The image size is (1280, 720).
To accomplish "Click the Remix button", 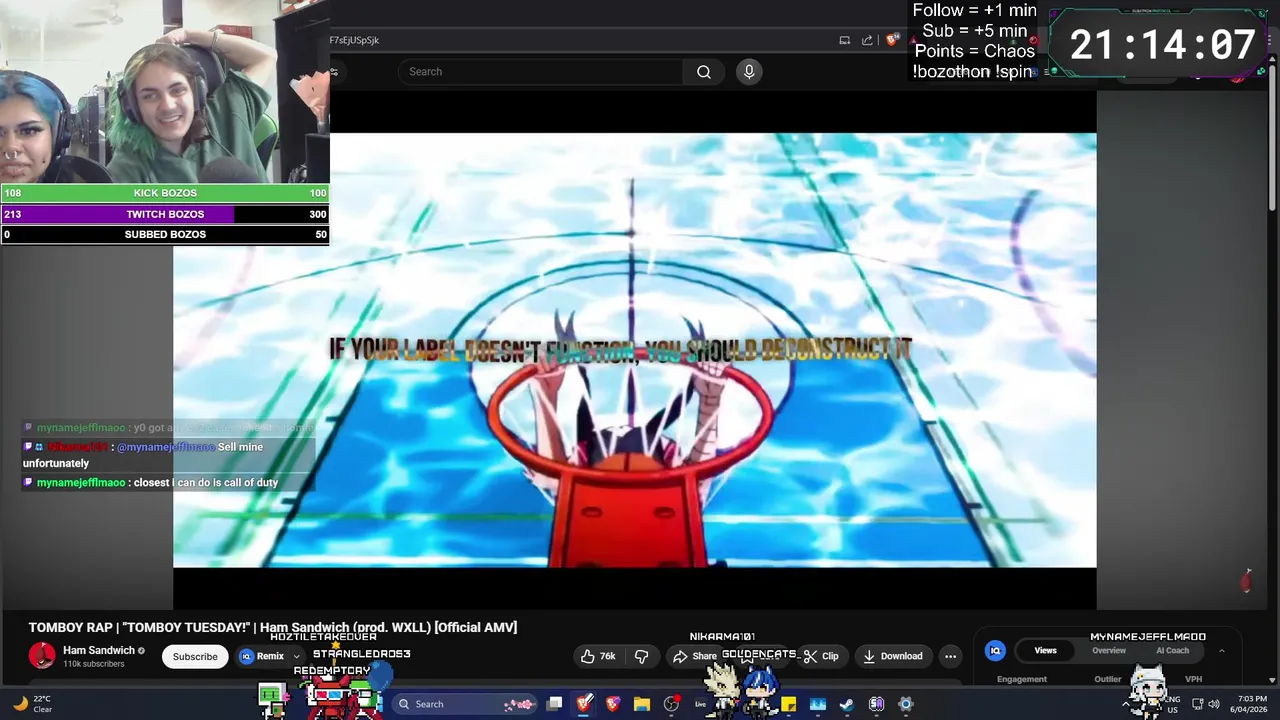I will tap(261, 656).
